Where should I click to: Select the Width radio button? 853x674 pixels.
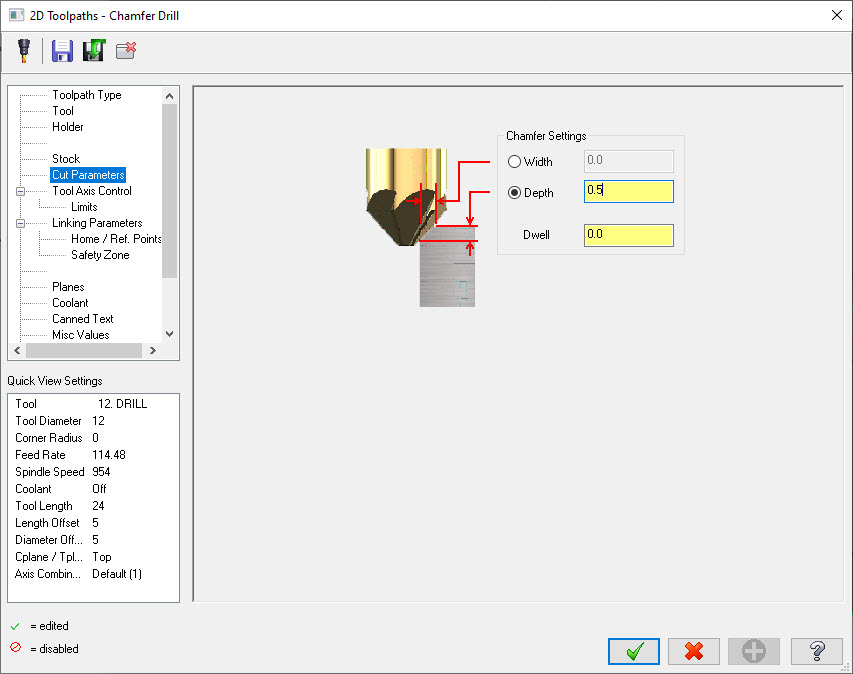tap(515, 162)
